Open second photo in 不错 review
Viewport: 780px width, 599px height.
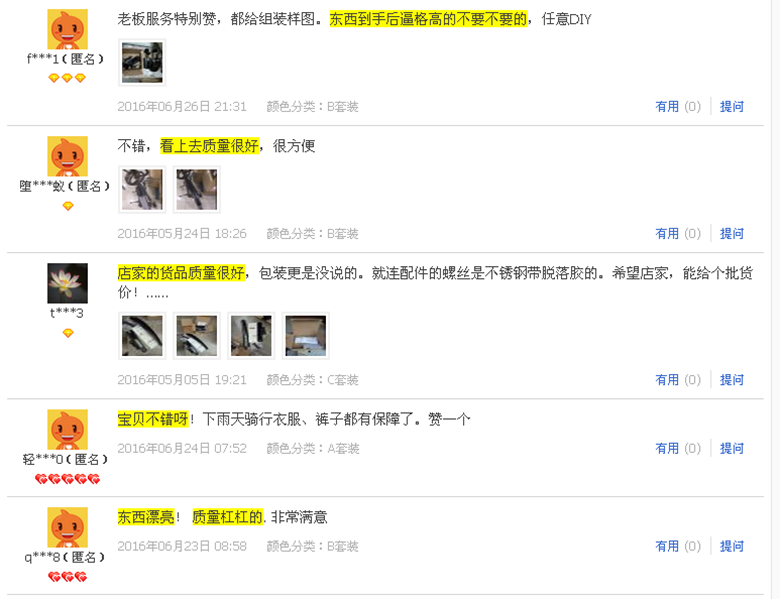[x=196, y=190]
